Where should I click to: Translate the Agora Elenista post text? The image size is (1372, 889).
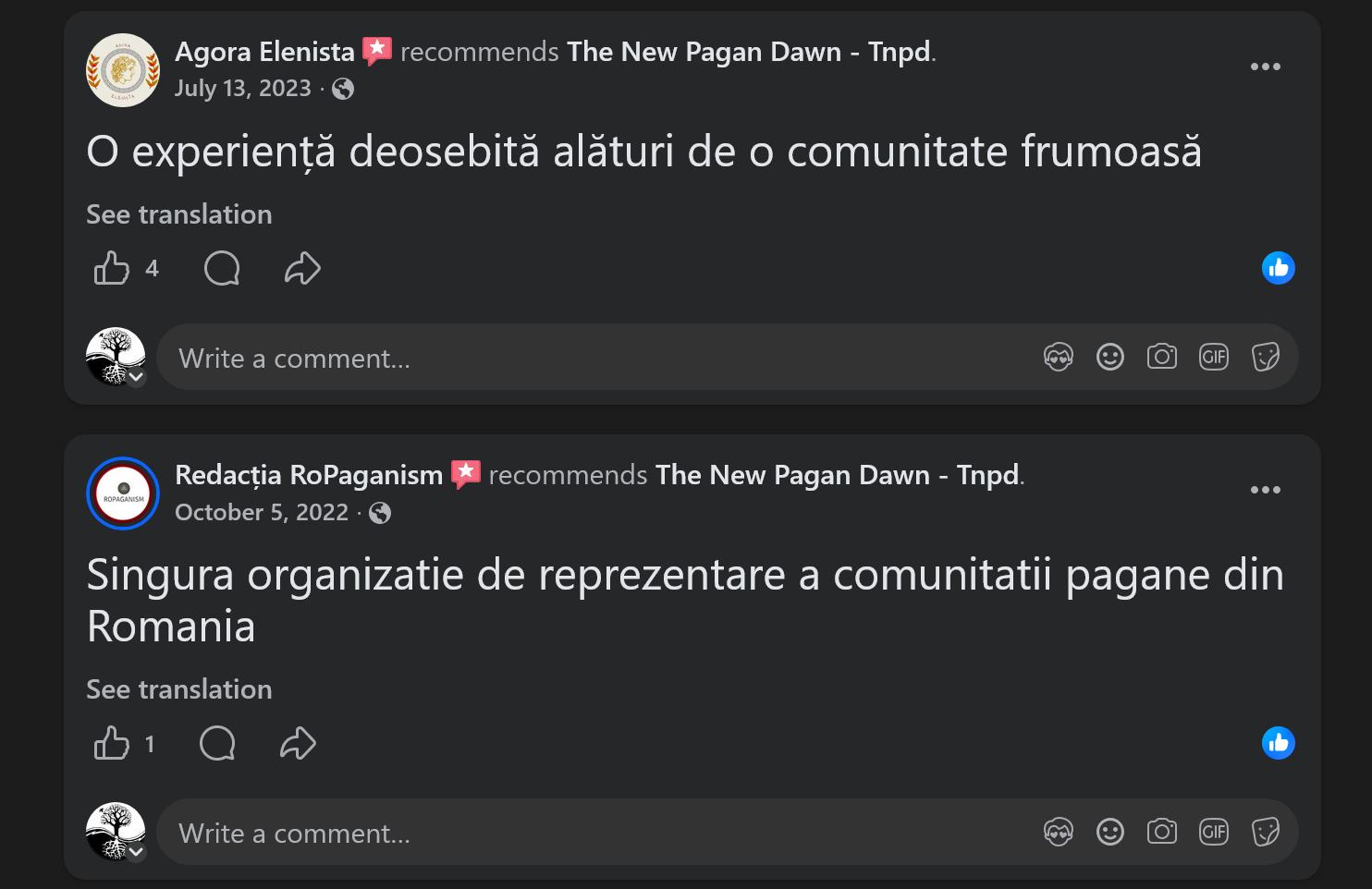[179, 214]
